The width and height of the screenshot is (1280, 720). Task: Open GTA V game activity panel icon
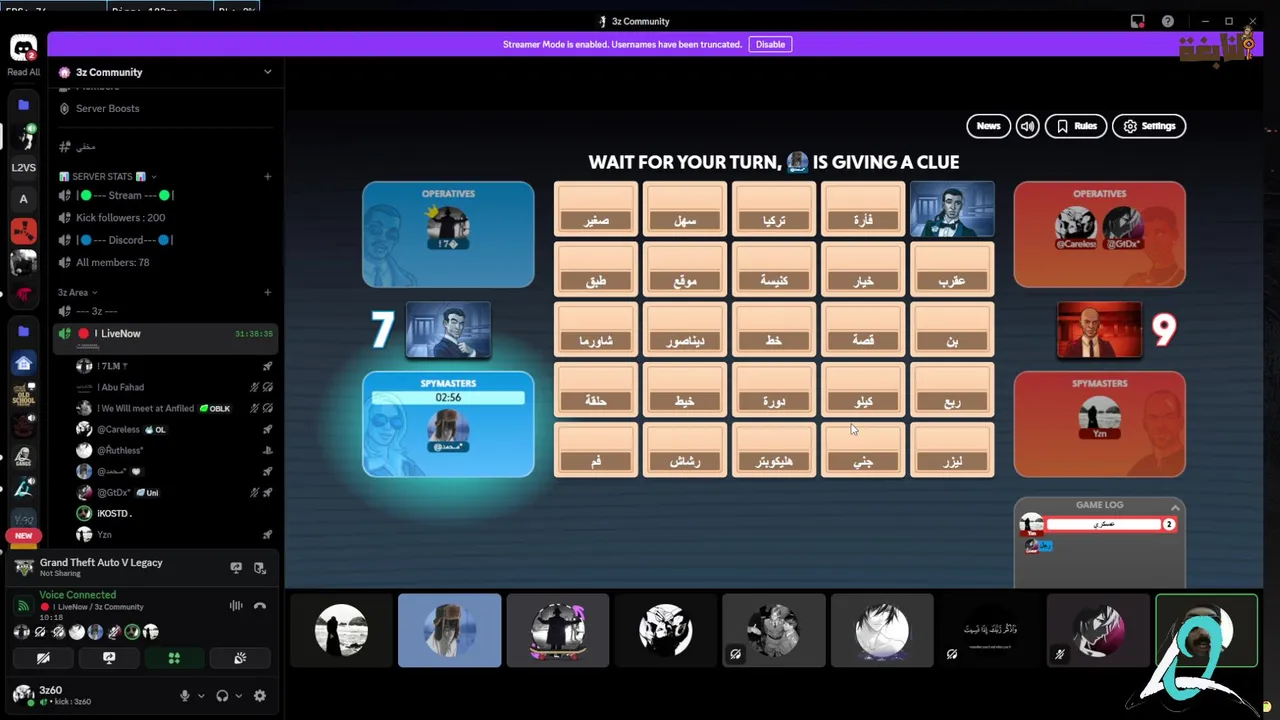260,567
